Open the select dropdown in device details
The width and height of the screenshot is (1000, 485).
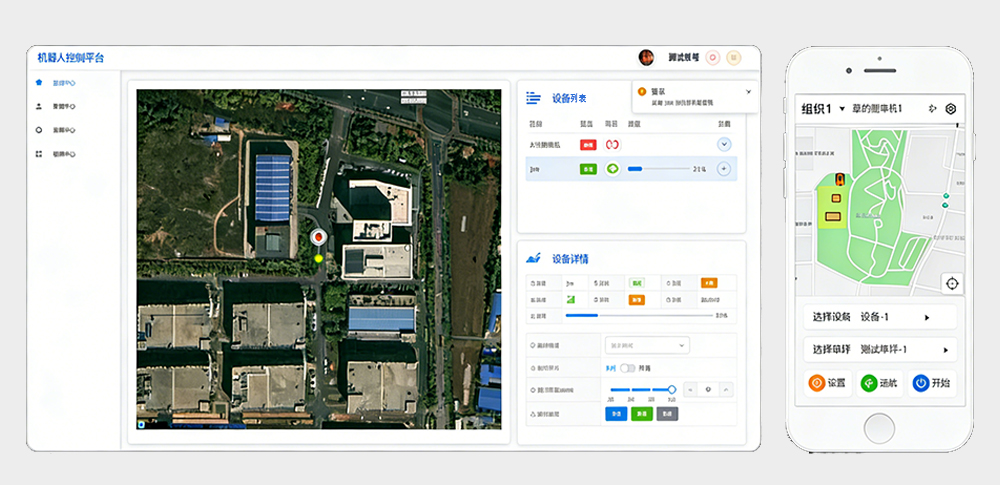coord(647,345)
